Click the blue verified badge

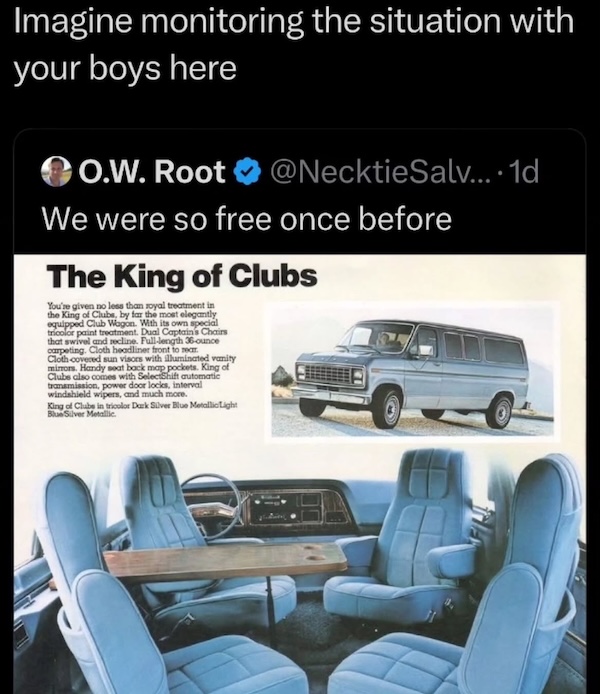click(247, 172)
